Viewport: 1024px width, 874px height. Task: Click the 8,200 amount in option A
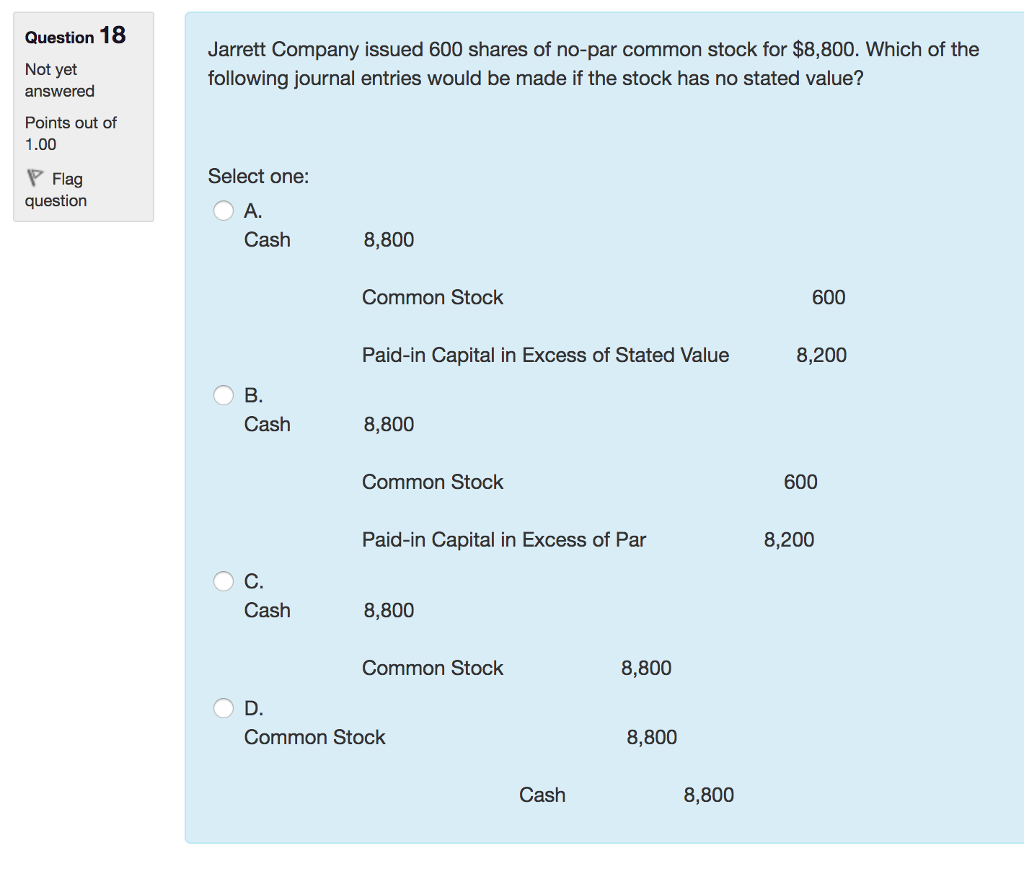821,355
